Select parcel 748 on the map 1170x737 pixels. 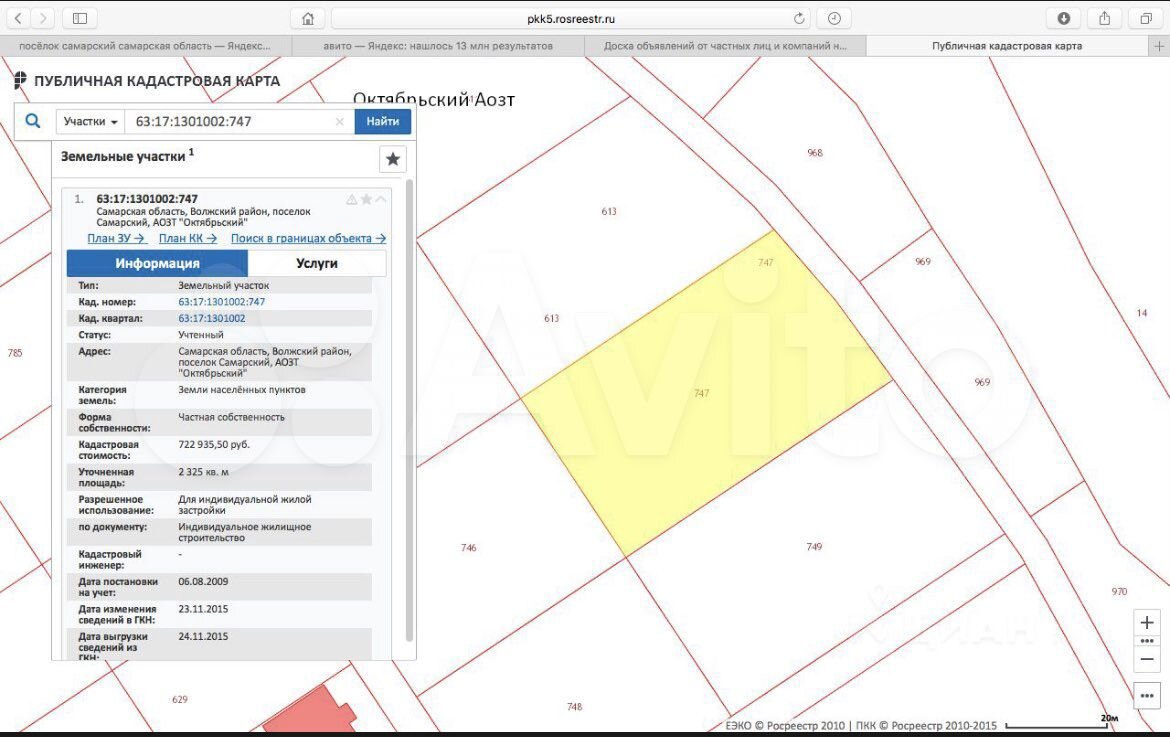pyautogui.click(x=575, y=706)
